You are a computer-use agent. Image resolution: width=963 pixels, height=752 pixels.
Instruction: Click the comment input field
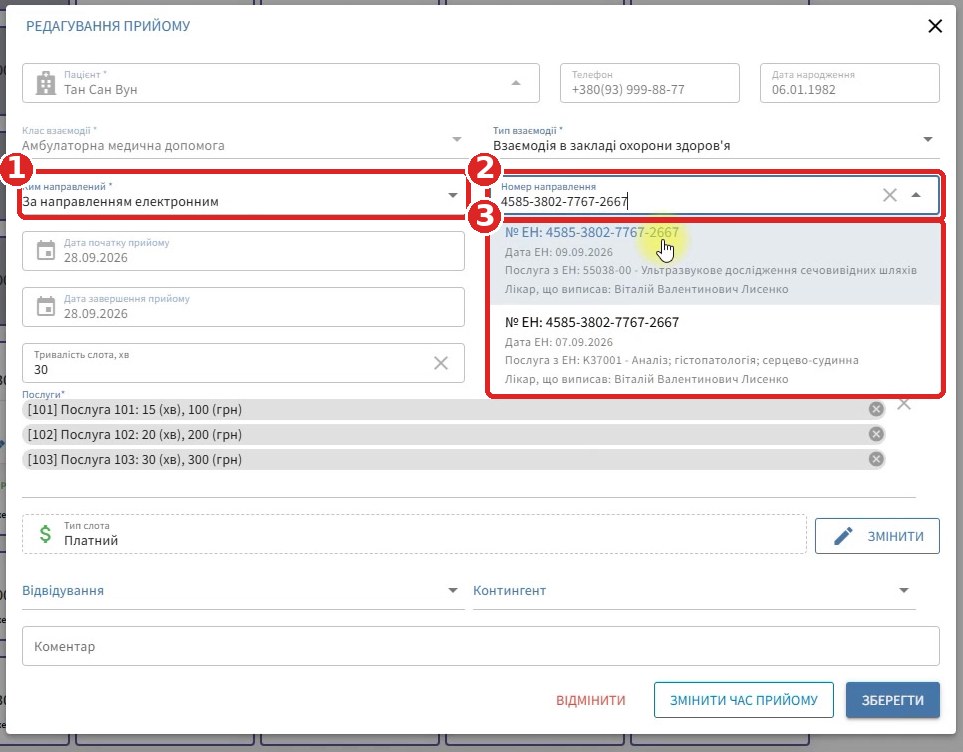[481, 646]
